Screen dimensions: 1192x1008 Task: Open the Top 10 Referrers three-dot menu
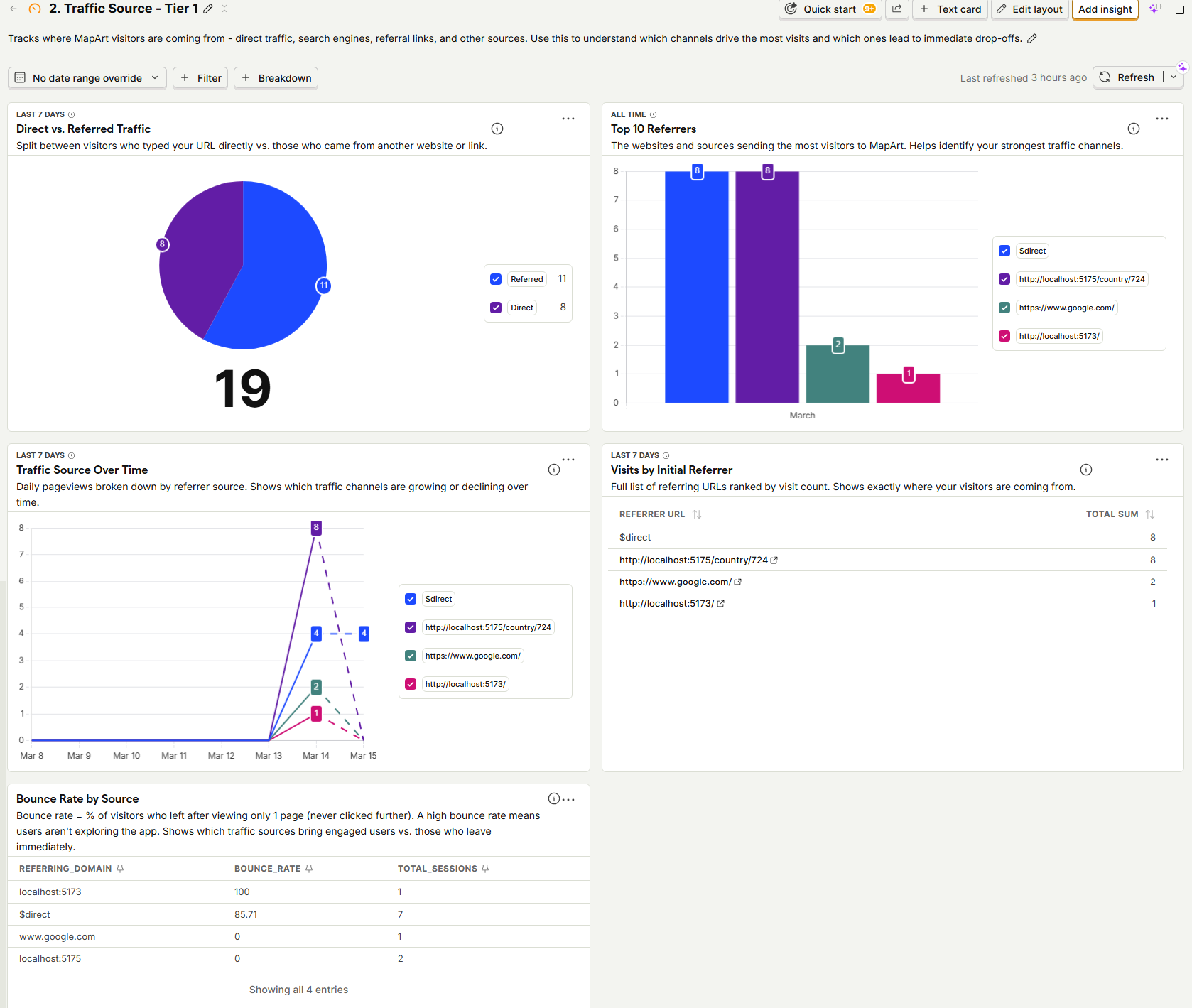pos(1162,119)
